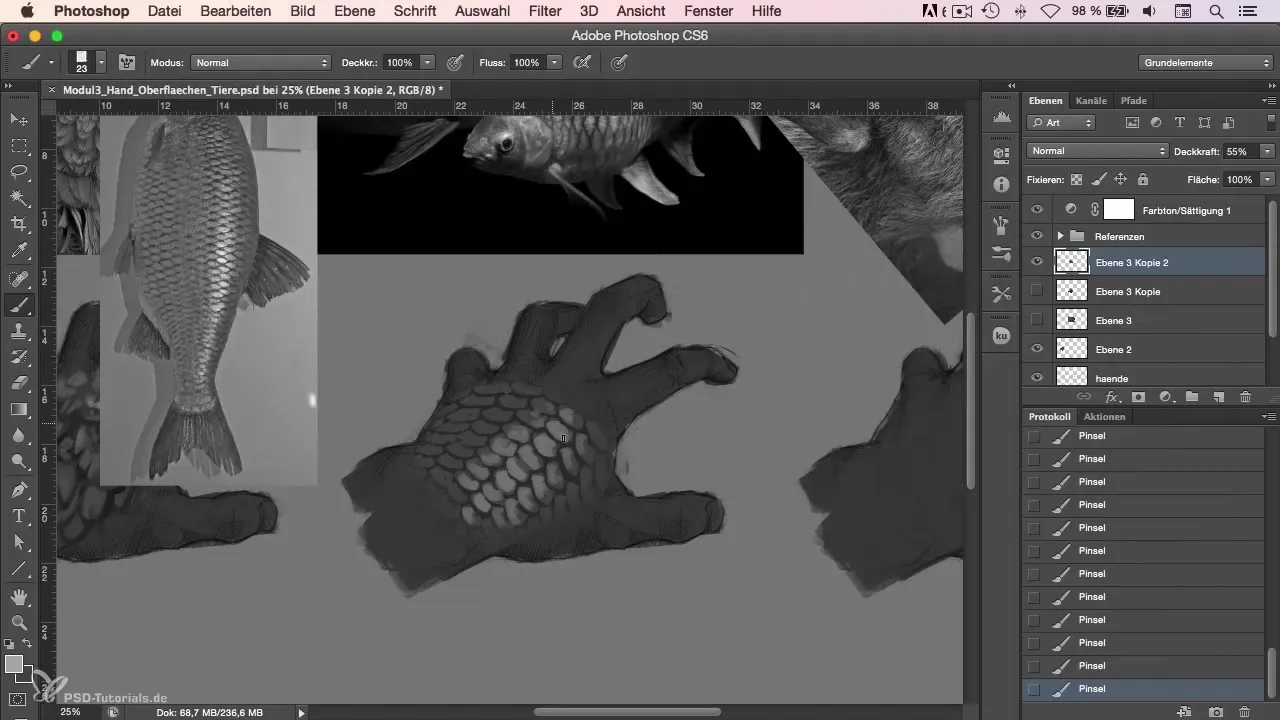Open layer effects fx icon

tap(1111, 397)
